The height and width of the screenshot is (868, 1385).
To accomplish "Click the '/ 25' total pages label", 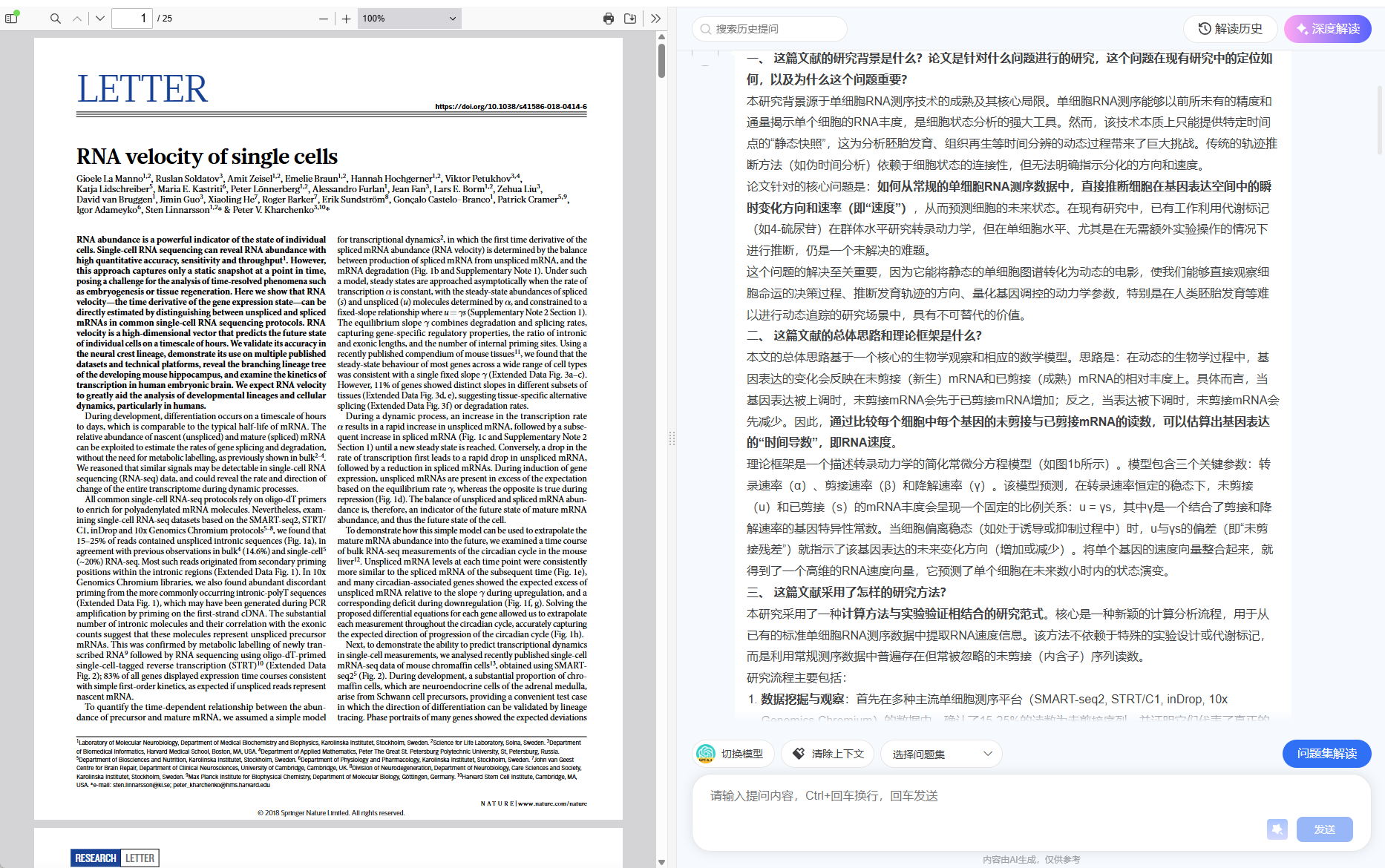I will [165, 19].
